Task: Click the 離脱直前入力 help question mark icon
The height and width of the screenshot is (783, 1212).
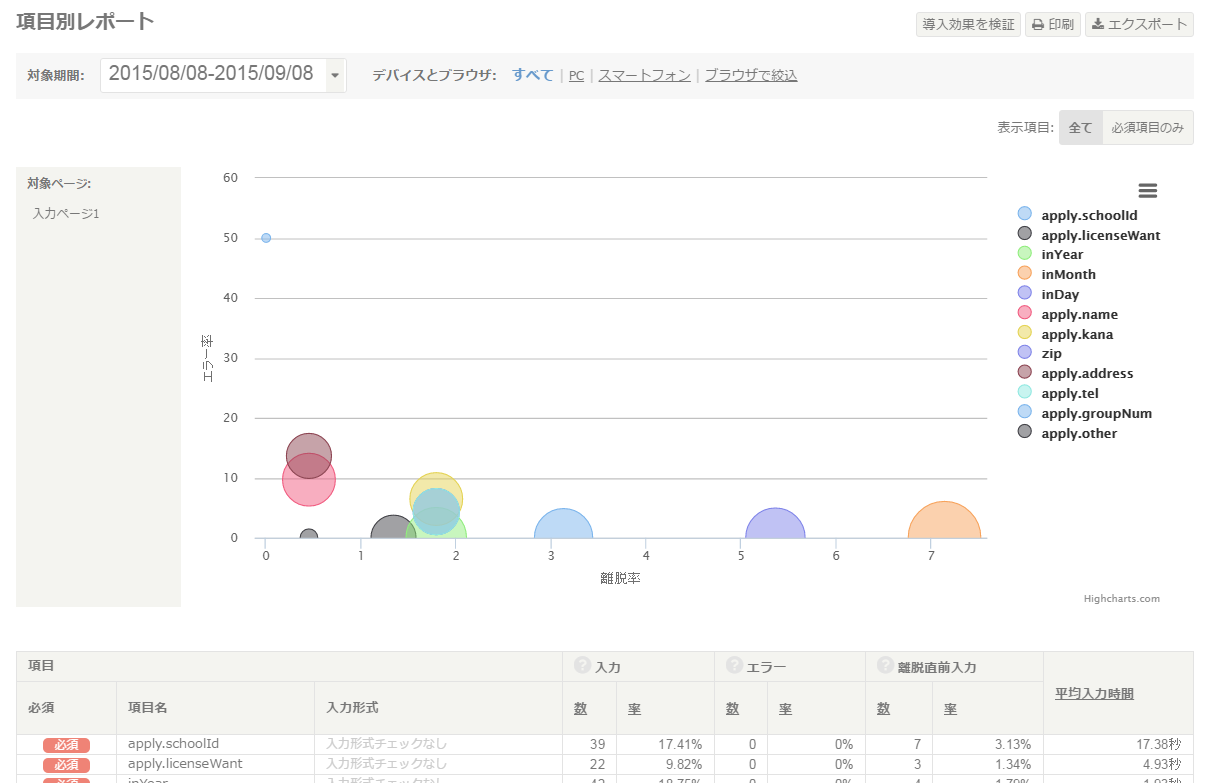Action: pyautogui.click(x=885, y=666)
